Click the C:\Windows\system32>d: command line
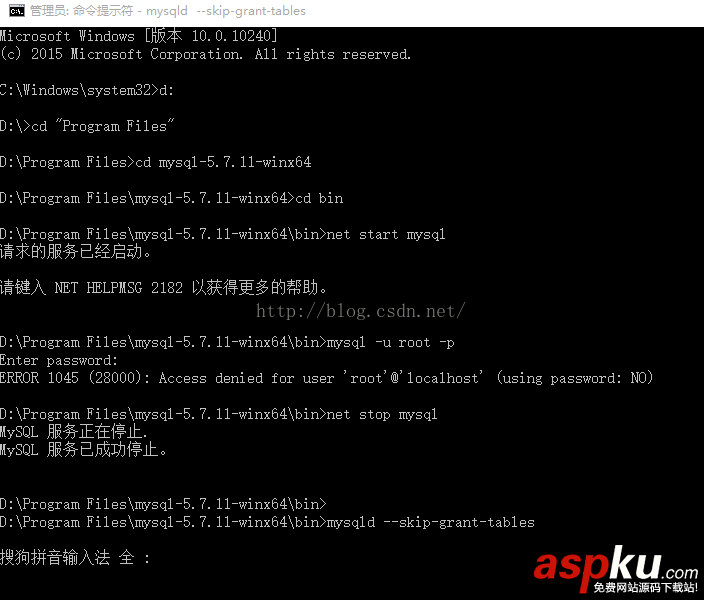704x600 pixels. pos(87,90)
